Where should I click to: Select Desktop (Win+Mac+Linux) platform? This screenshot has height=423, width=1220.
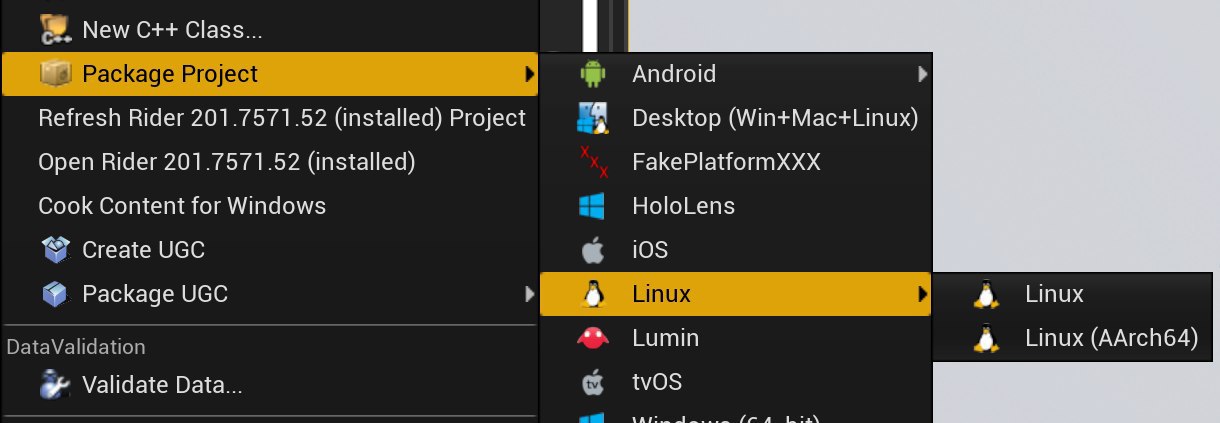point(736,118)
